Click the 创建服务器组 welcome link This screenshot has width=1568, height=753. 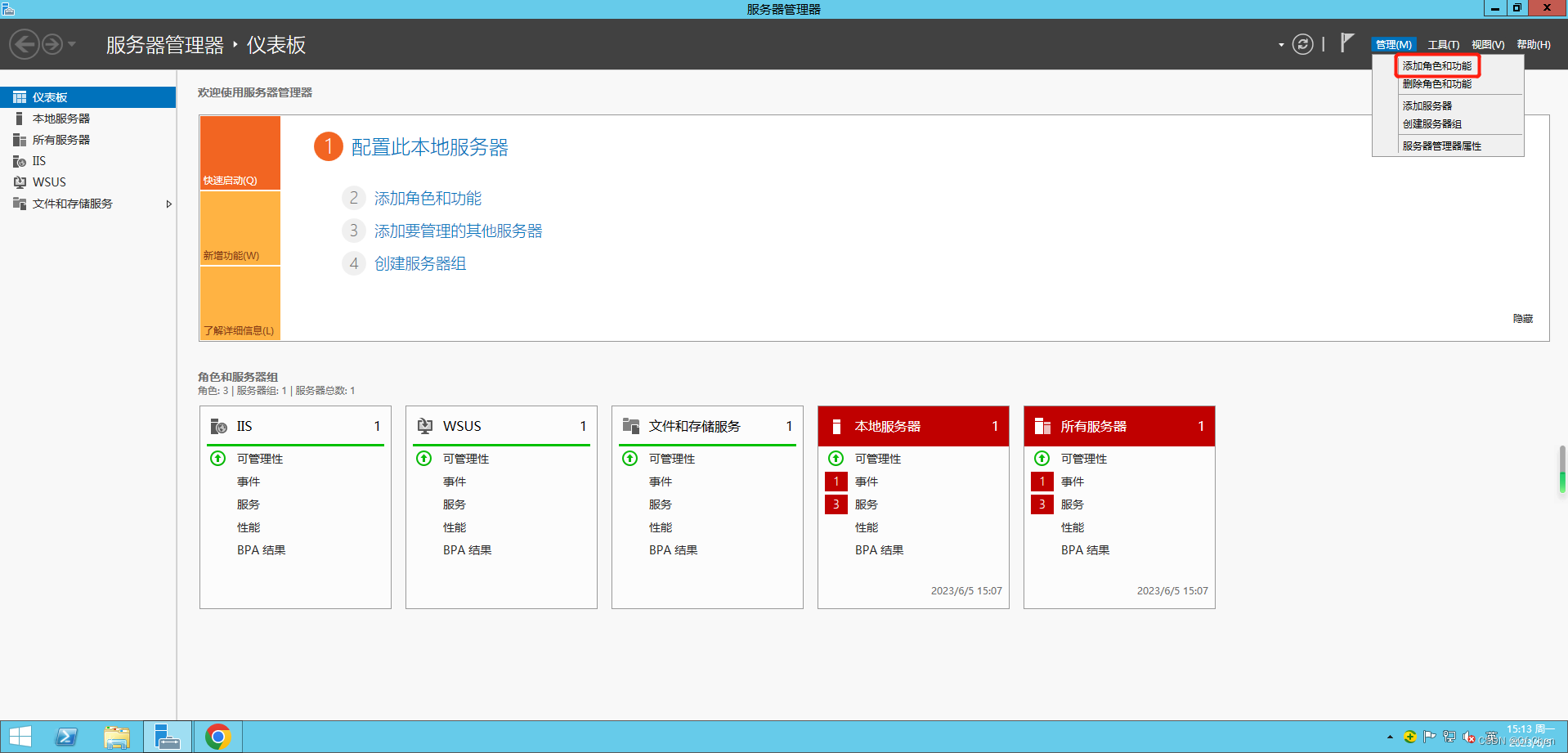point(420,264)
